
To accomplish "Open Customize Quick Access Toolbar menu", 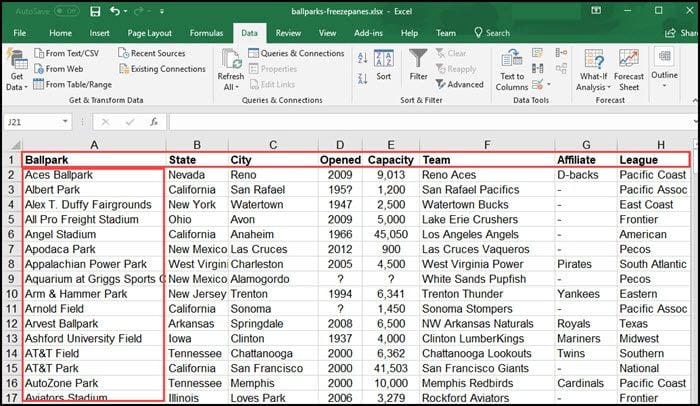I will tap(162, 11).
